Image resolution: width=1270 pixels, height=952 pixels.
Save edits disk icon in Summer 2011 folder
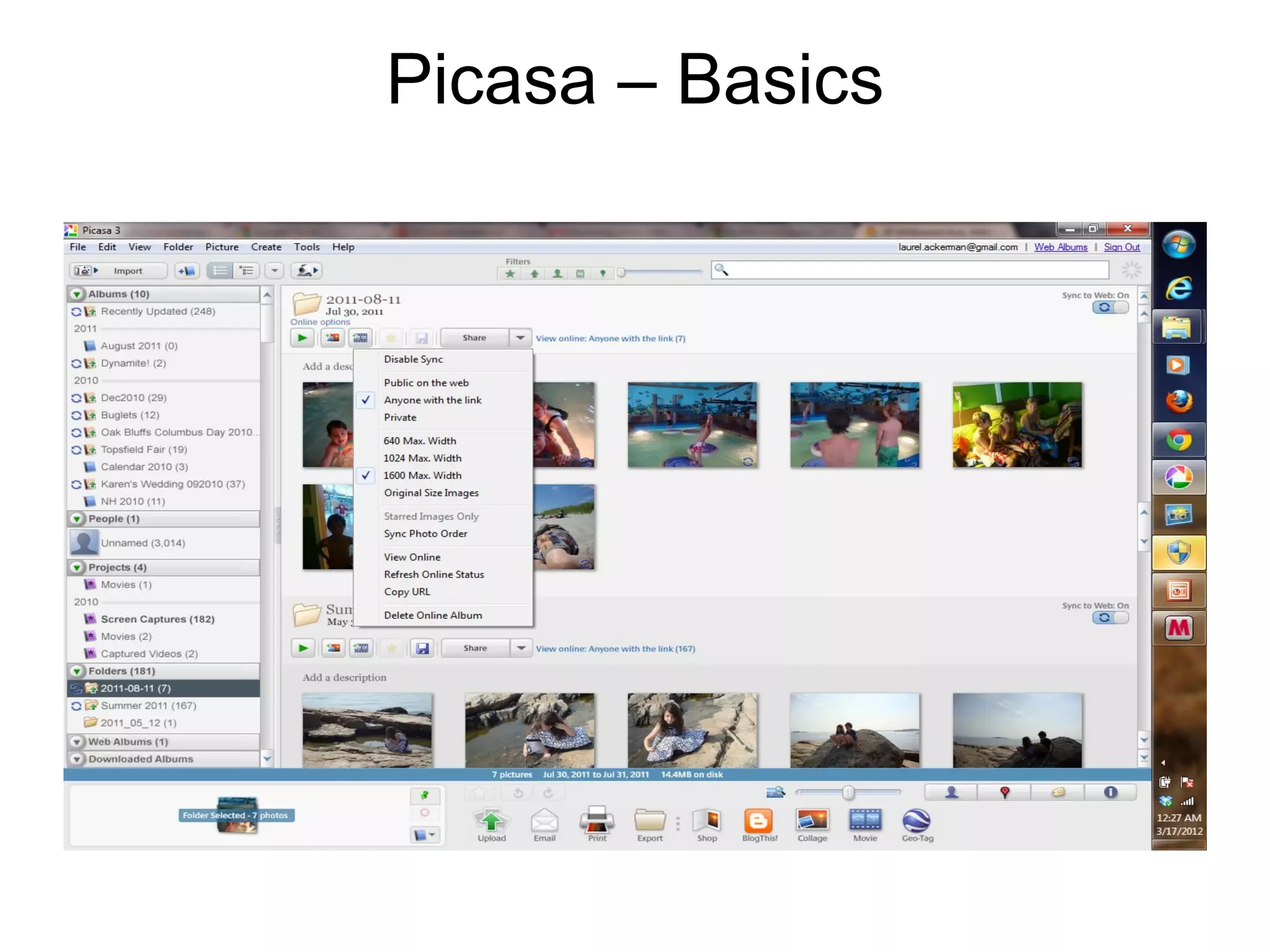click(x=423, y=648)
